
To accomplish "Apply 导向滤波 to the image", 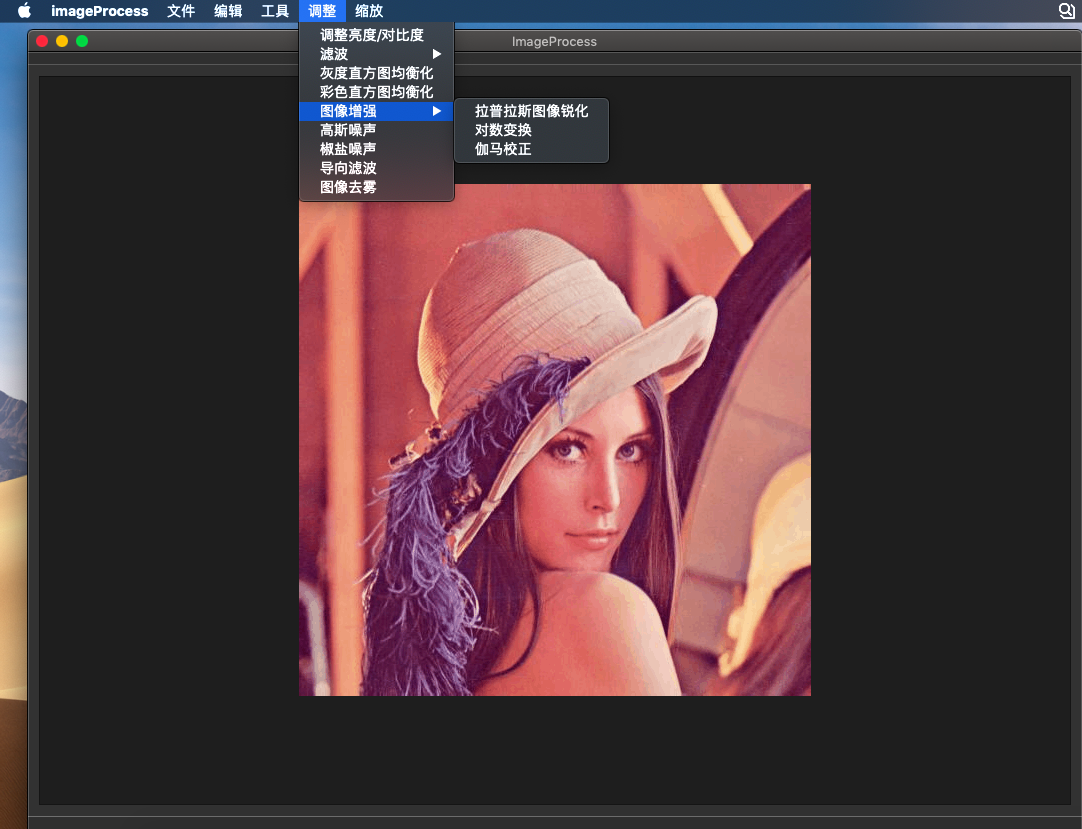I will [x=377, y=168].
